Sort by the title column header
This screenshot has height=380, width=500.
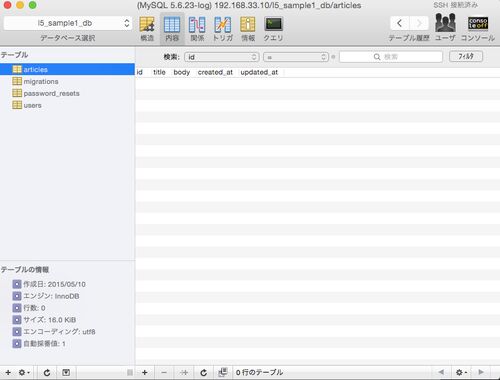point(159,72)
